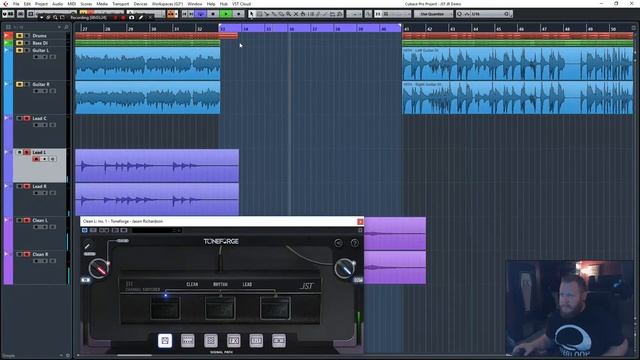This screenshot has width=640, height=360.
Task: Toggle the purple Cycle loop button
Action: (x=200, y=14)
